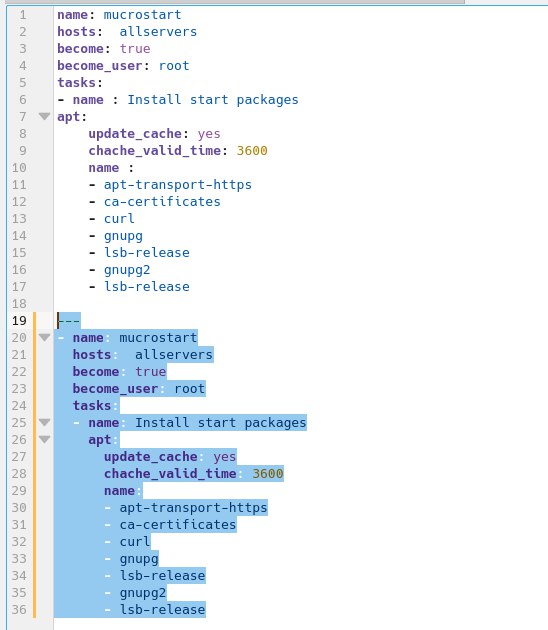Click highlighted allservers on line 21
This screenshot has height=630, width=548.
click(174, 354)
